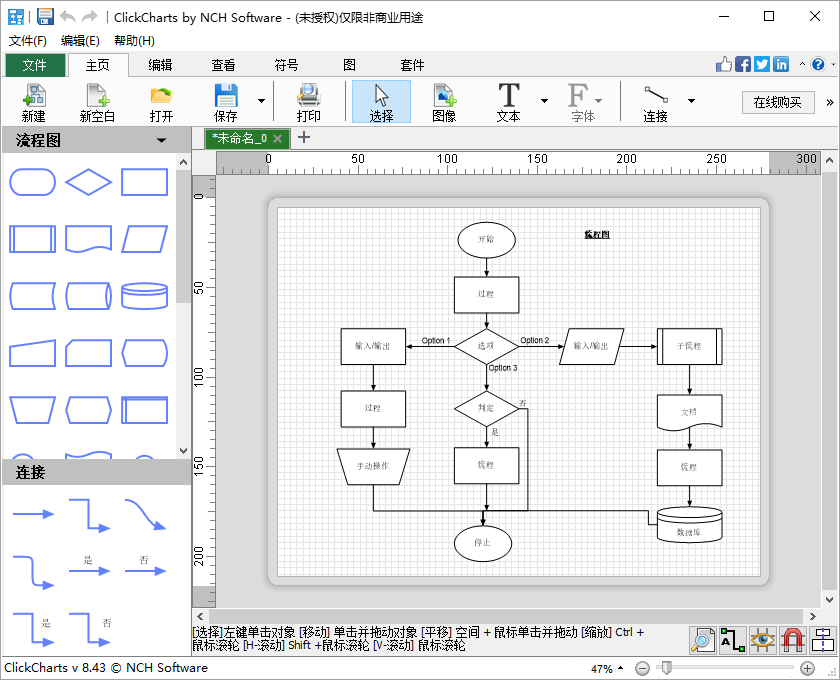Image resolution: width=840 pixels, height=680 pixels.
Task: Select the database cylinder shape
Action: [145, 296]
